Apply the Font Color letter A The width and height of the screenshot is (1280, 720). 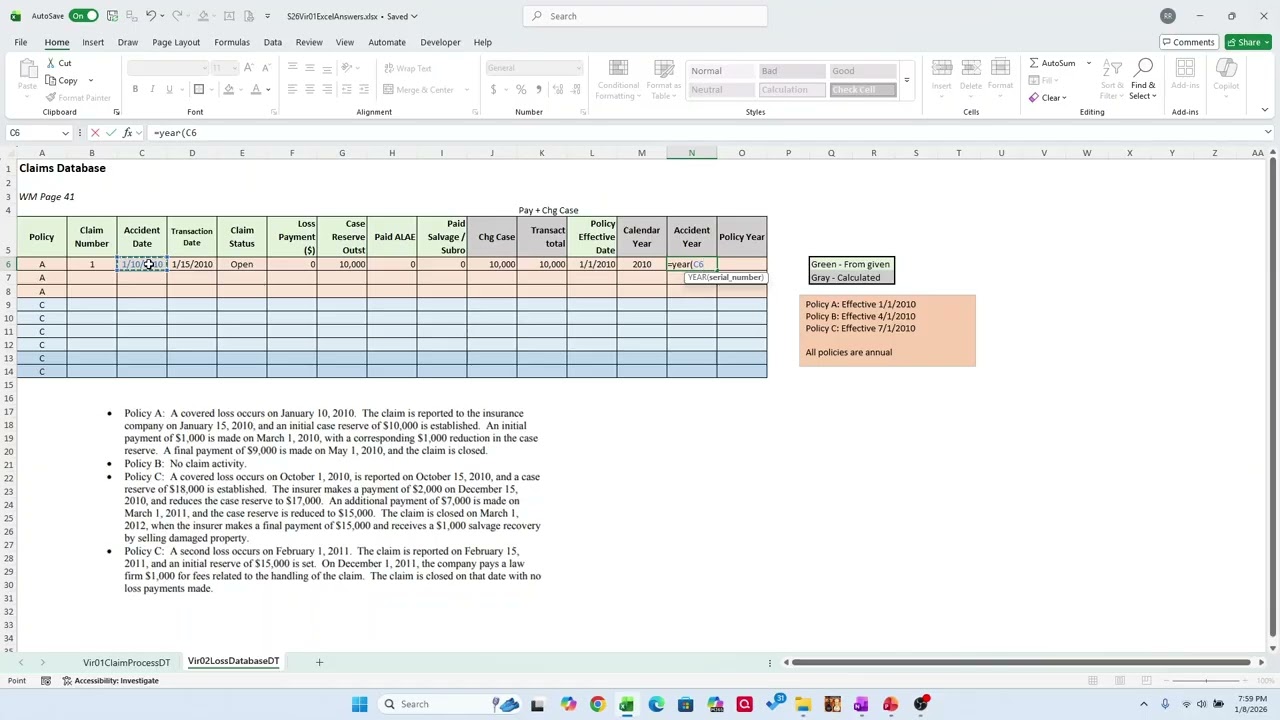(x=256, y=90)
